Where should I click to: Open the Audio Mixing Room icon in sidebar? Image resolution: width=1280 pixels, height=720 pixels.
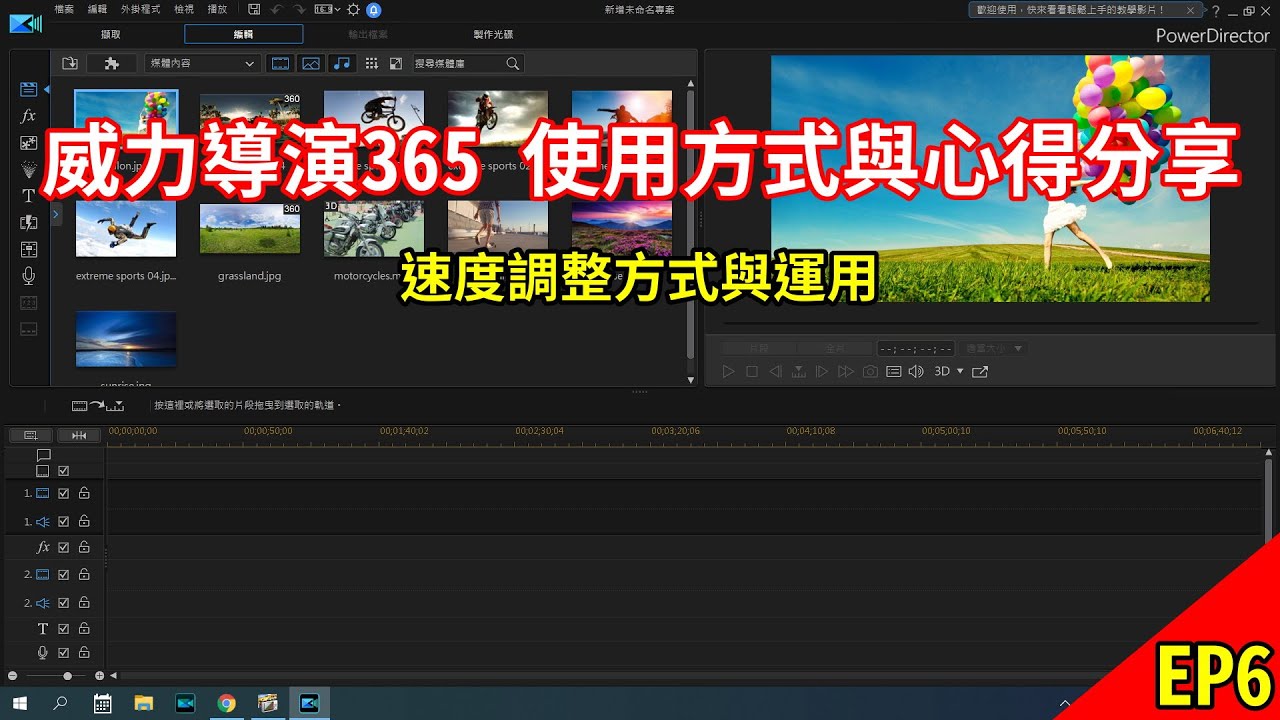(x=28, y=249)
